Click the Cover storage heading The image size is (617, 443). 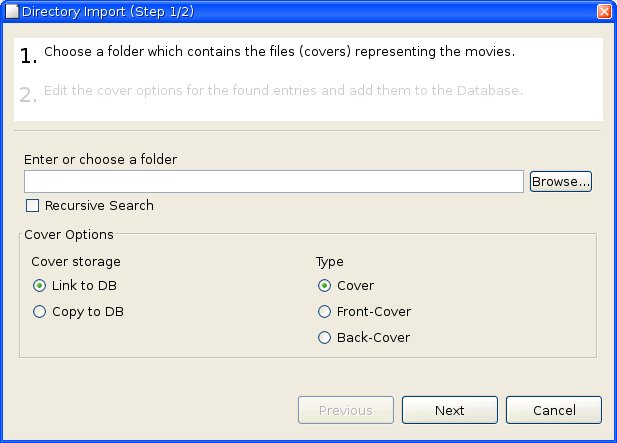tap(76, 262)
